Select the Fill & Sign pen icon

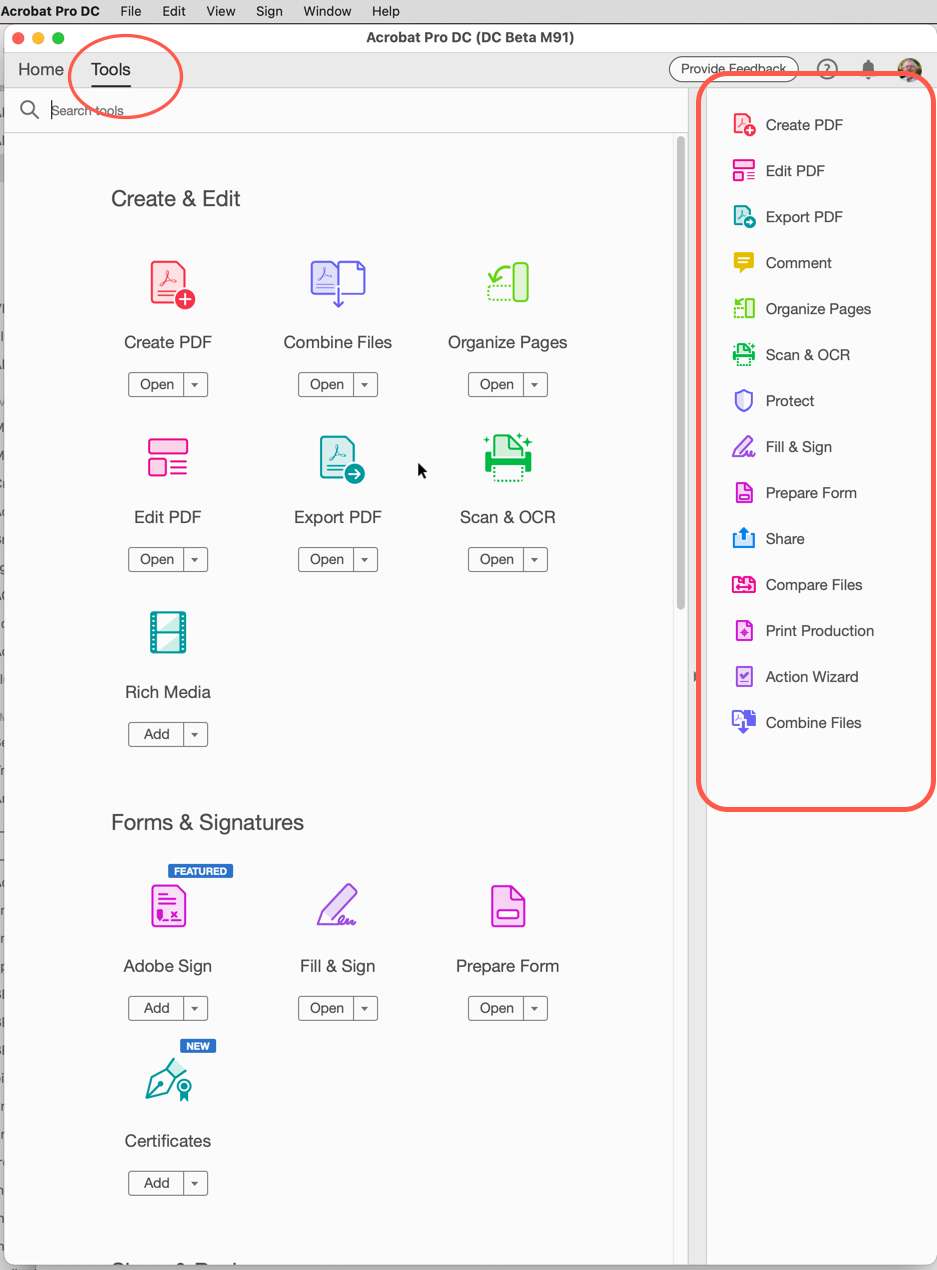pos(337,905)
